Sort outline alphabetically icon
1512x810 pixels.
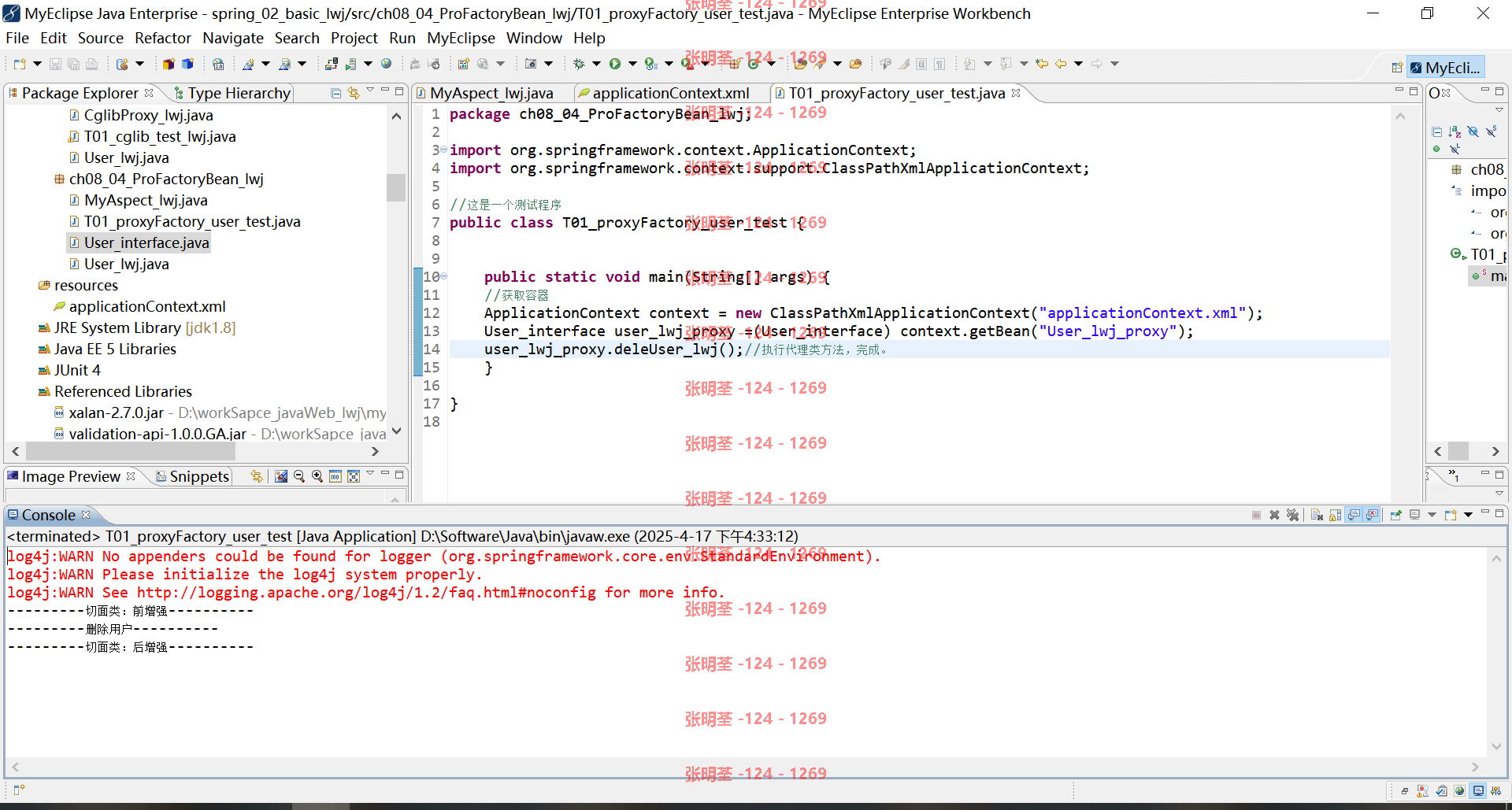click(1455, 131)
